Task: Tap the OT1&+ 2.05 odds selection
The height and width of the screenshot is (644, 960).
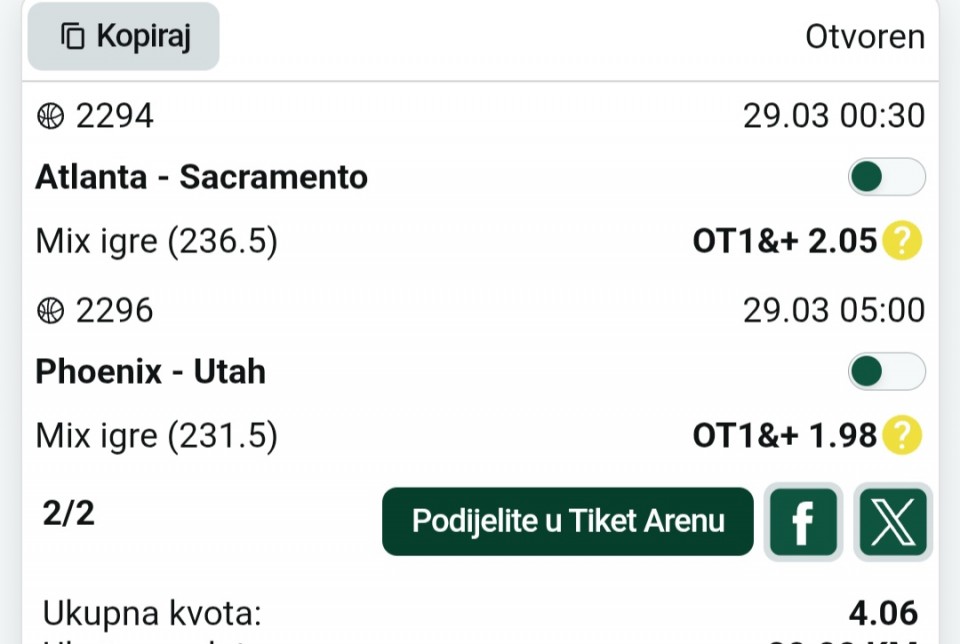Action: point(784,241)
